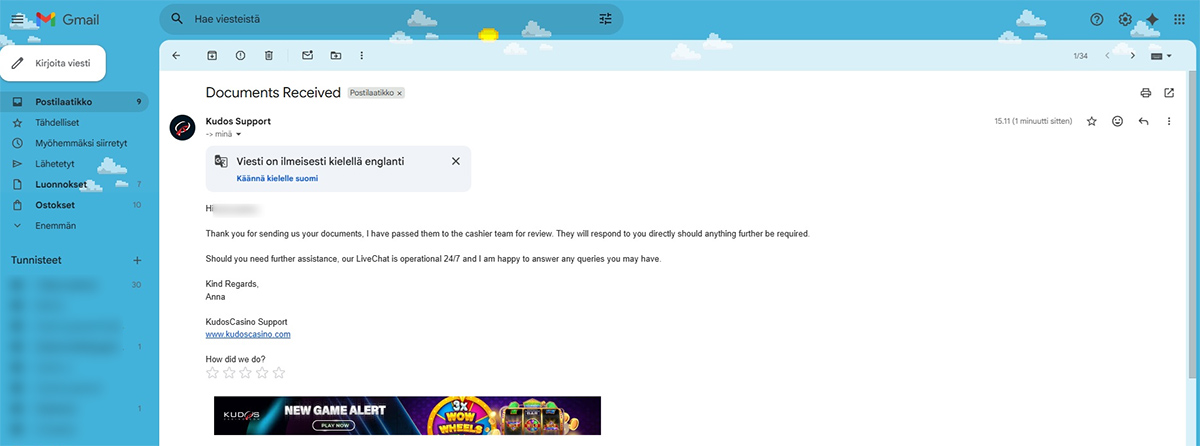Add an emoji reaction to the message
The width and height of the screenshot is (1200, 446).
pyautogui.click(x=1117, y=121)
